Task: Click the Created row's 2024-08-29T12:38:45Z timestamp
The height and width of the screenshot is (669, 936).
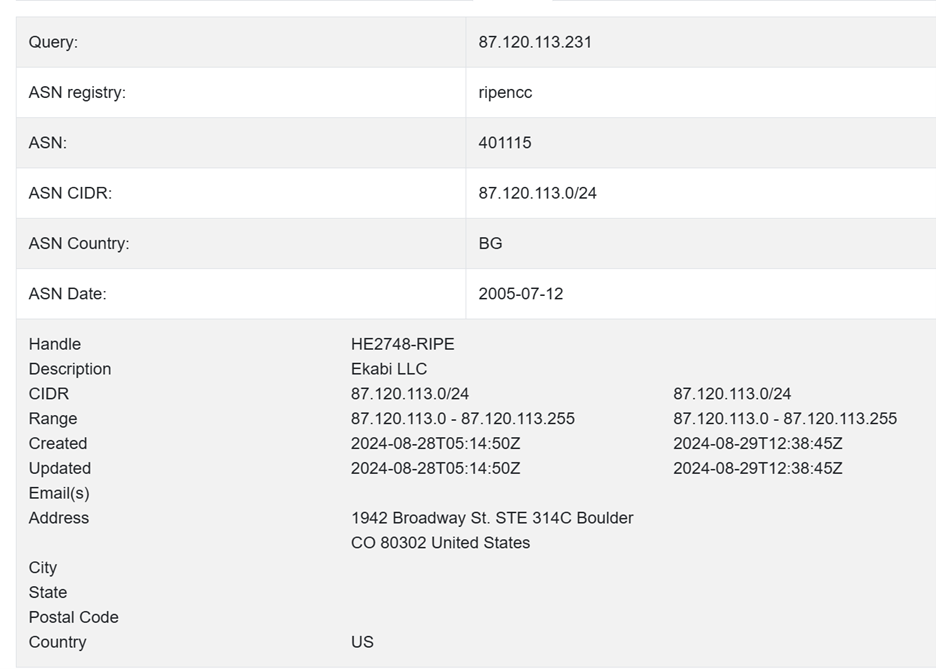Action: pyautogui.click(x=758, y=443)
